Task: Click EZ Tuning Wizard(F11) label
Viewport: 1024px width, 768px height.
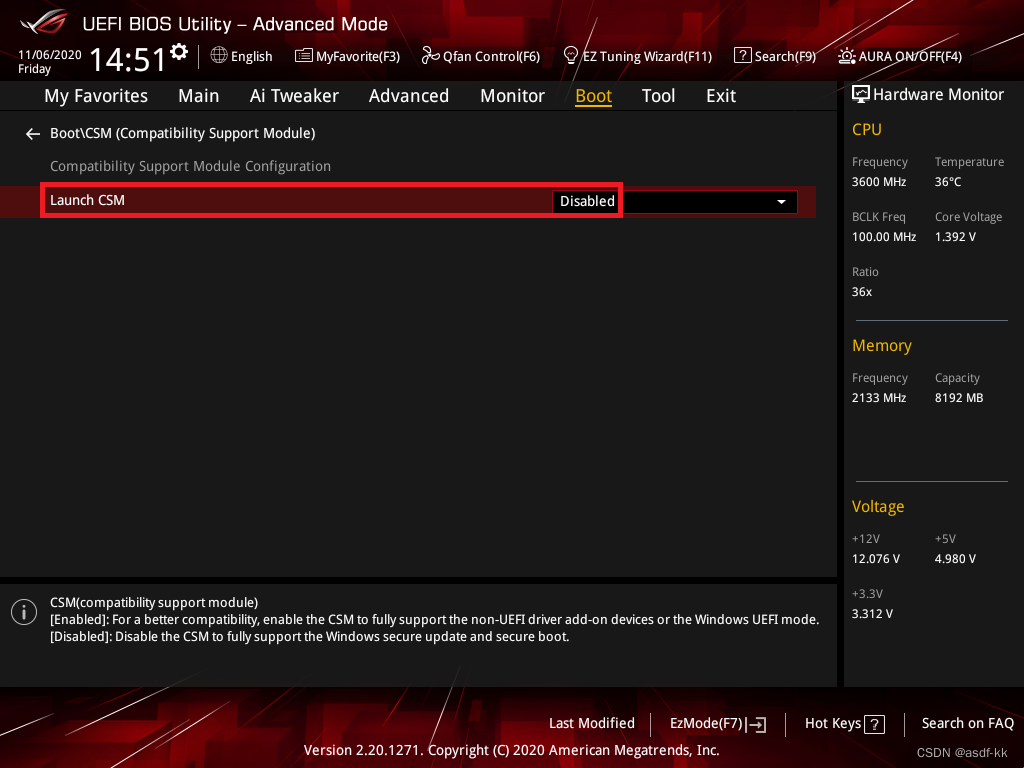Action: click(647, 57)
